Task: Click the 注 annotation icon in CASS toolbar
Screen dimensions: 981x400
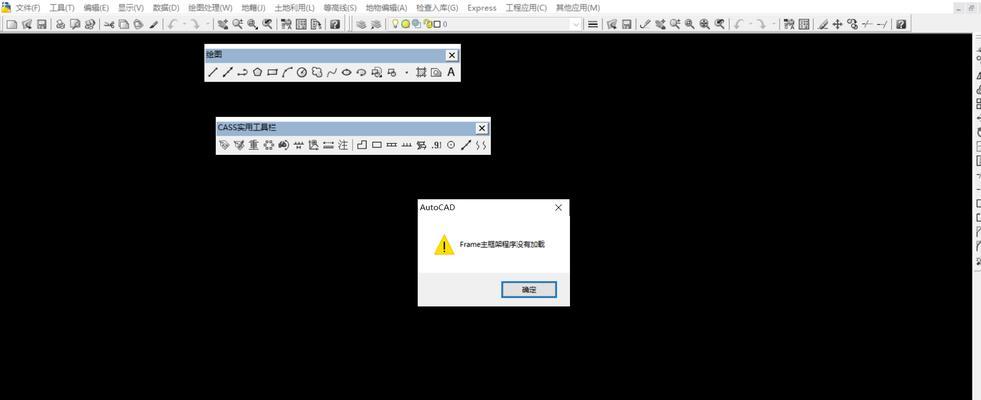Action: tap(343, 145)
